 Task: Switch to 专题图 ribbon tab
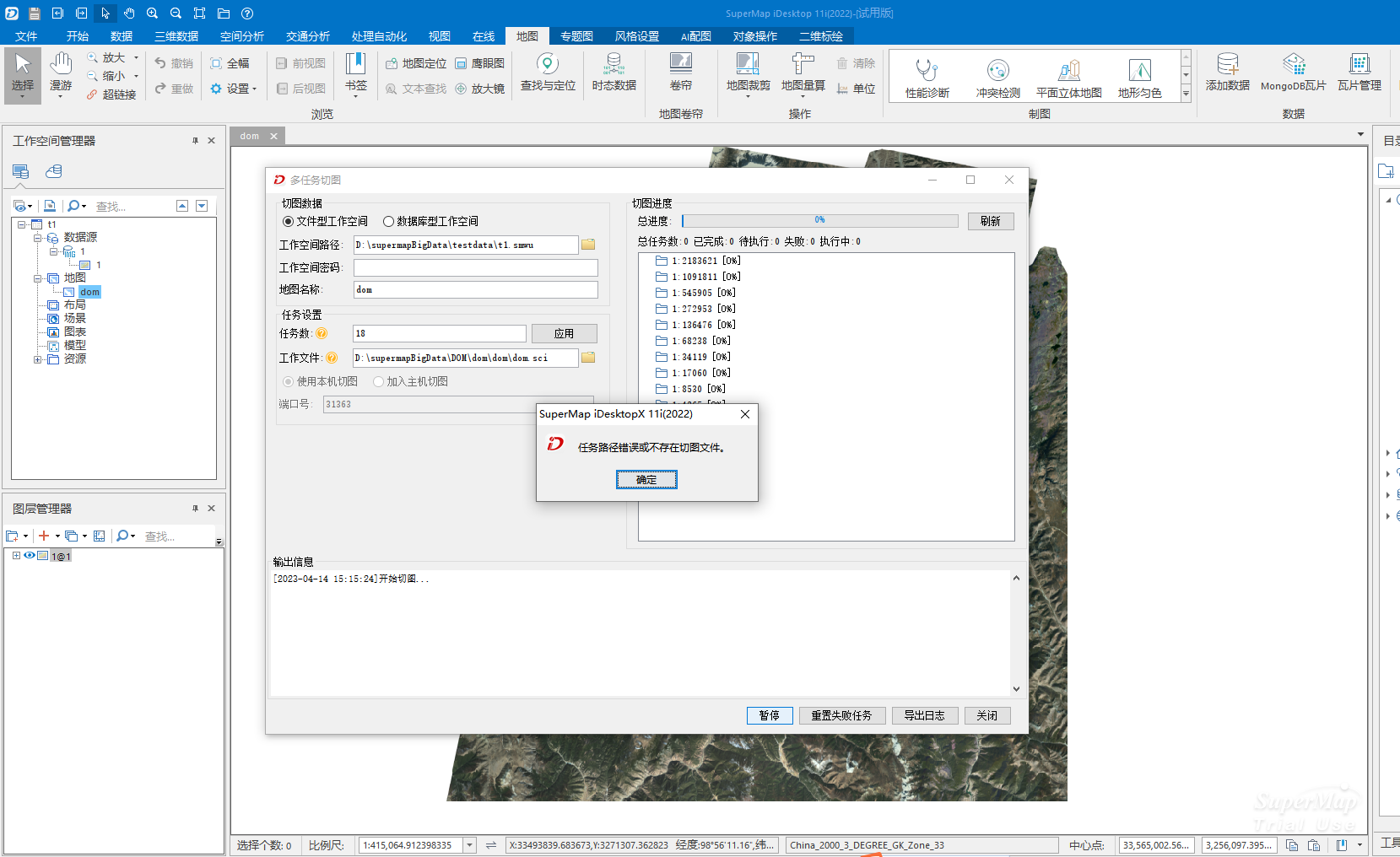tap(576, 36)
